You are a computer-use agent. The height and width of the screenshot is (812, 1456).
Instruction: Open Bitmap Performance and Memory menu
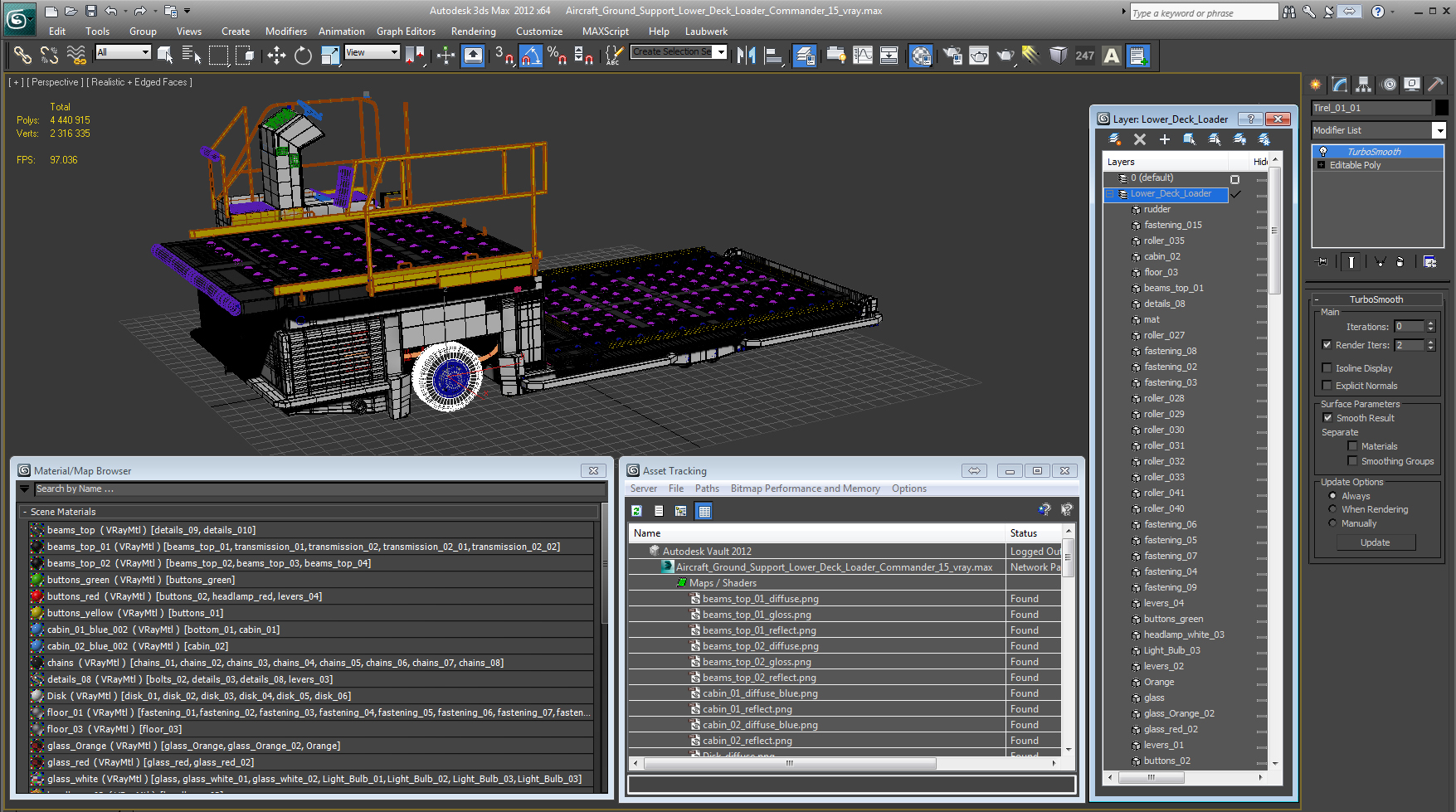pyautogui.click(x=805, y=489)
